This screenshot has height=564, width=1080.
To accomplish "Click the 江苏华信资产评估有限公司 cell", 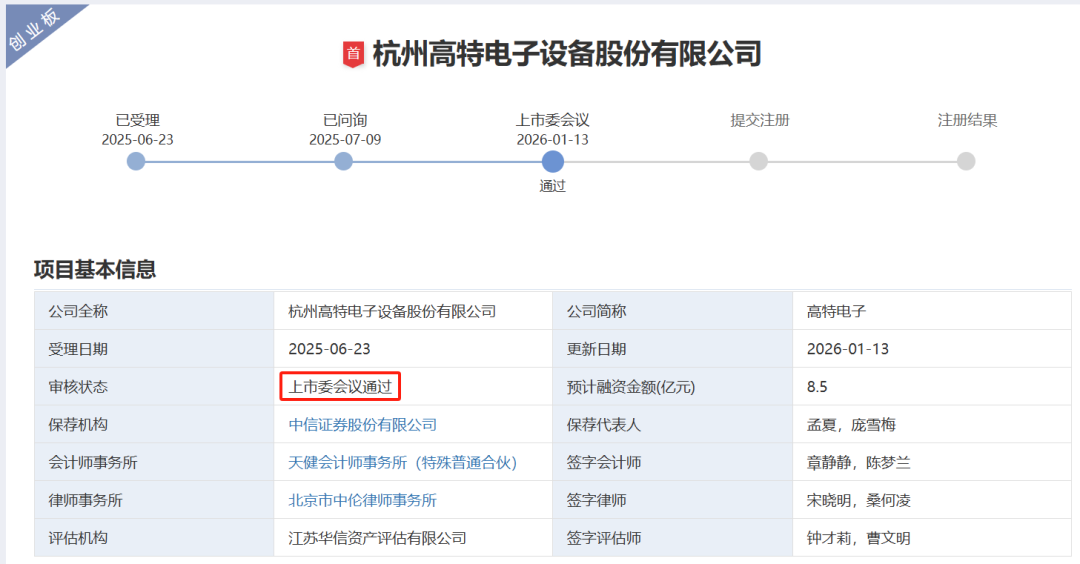I will [377, 539].
